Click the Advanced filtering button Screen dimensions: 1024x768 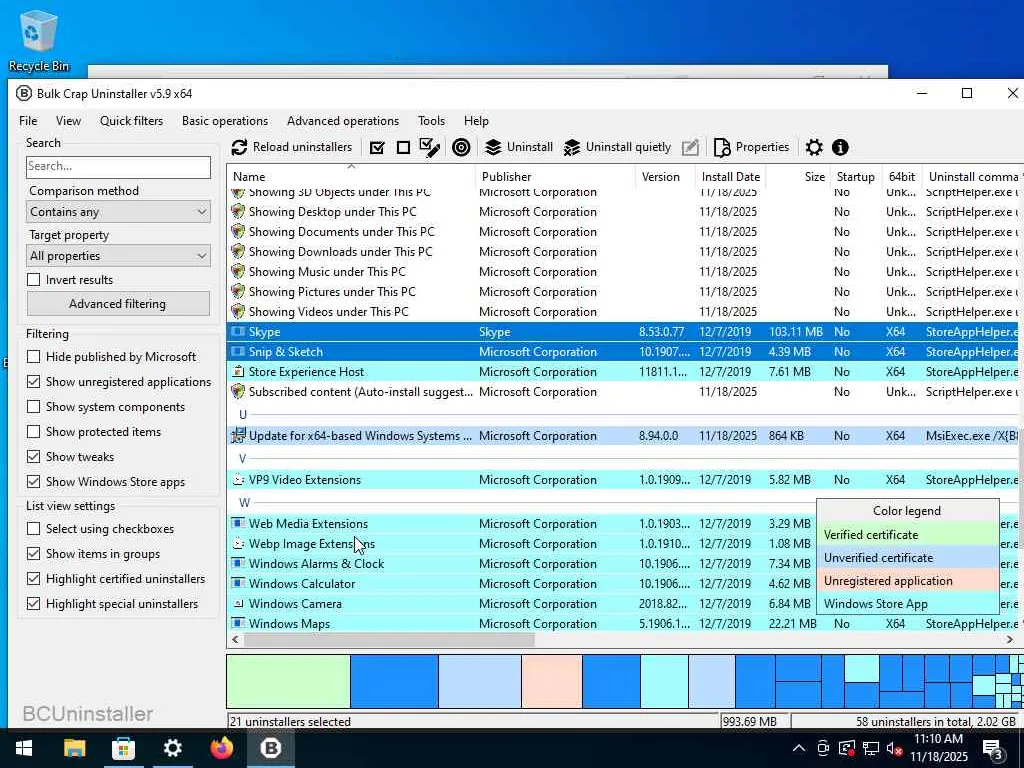point(118,304)
